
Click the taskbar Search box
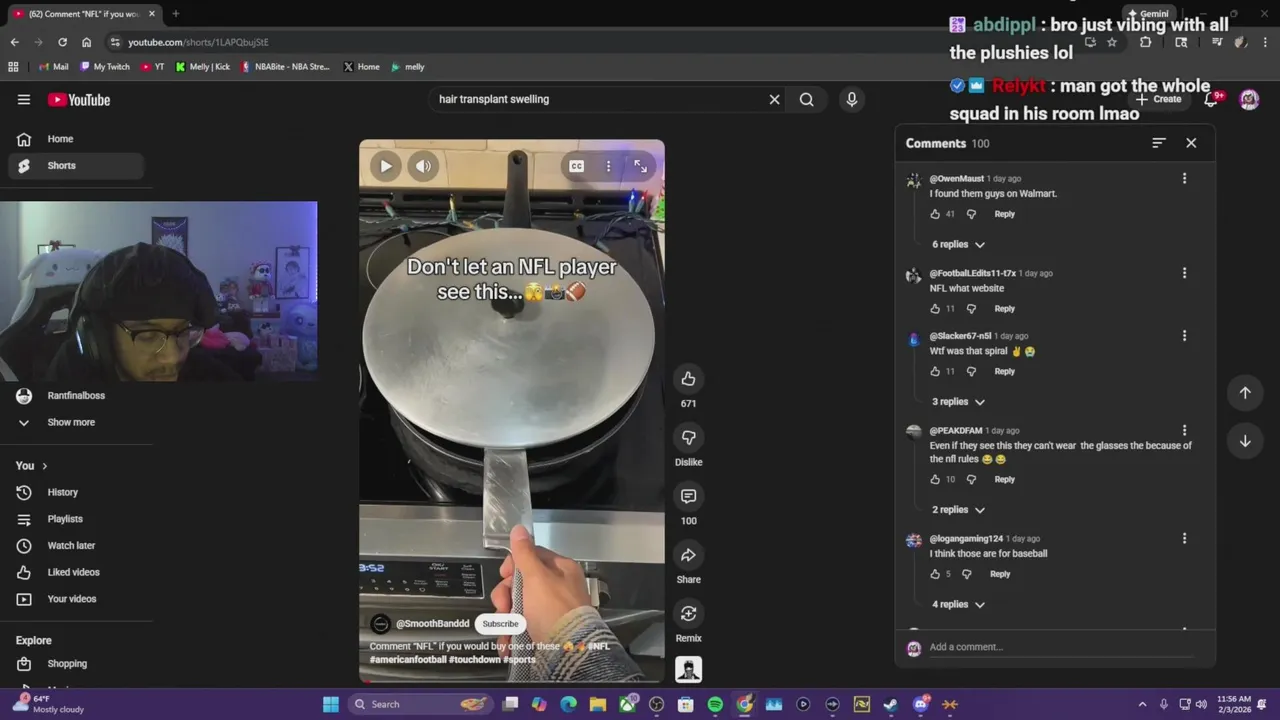(x=421, y=704)
